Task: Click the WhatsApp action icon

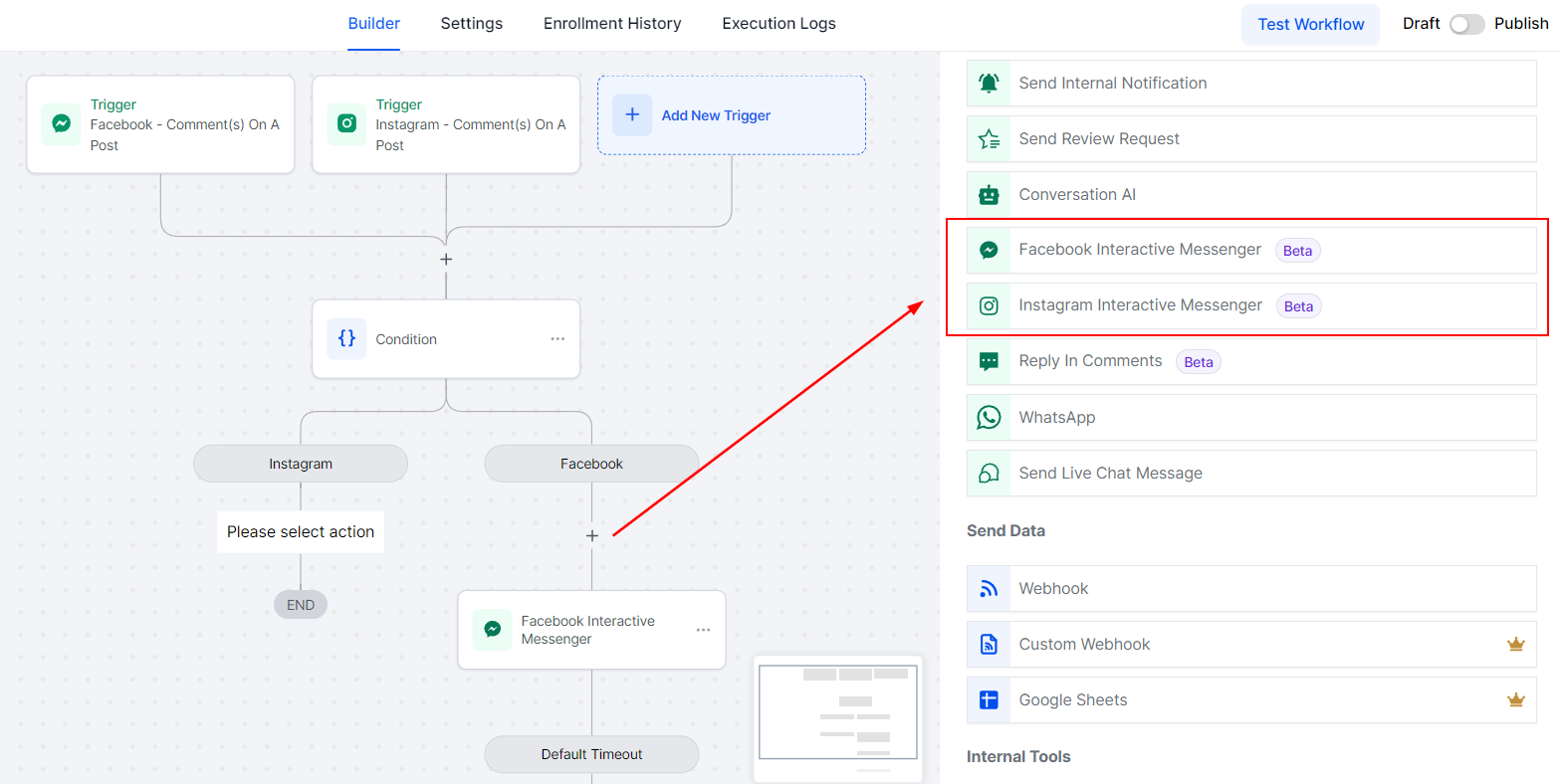Action: pyautogui.click(x=989, y=418)
